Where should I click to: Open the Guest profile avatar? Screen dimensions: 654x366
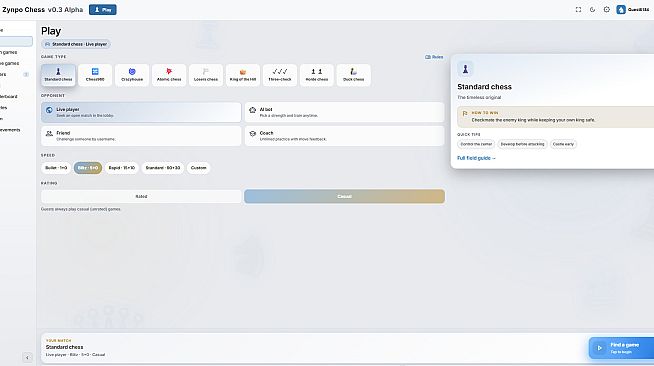[x=621, y=10]
